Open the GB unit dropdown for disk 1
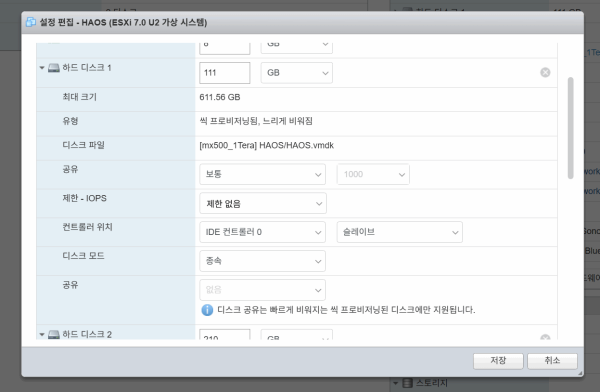This screenshot has height=392, width=600. tap(297, 73)
